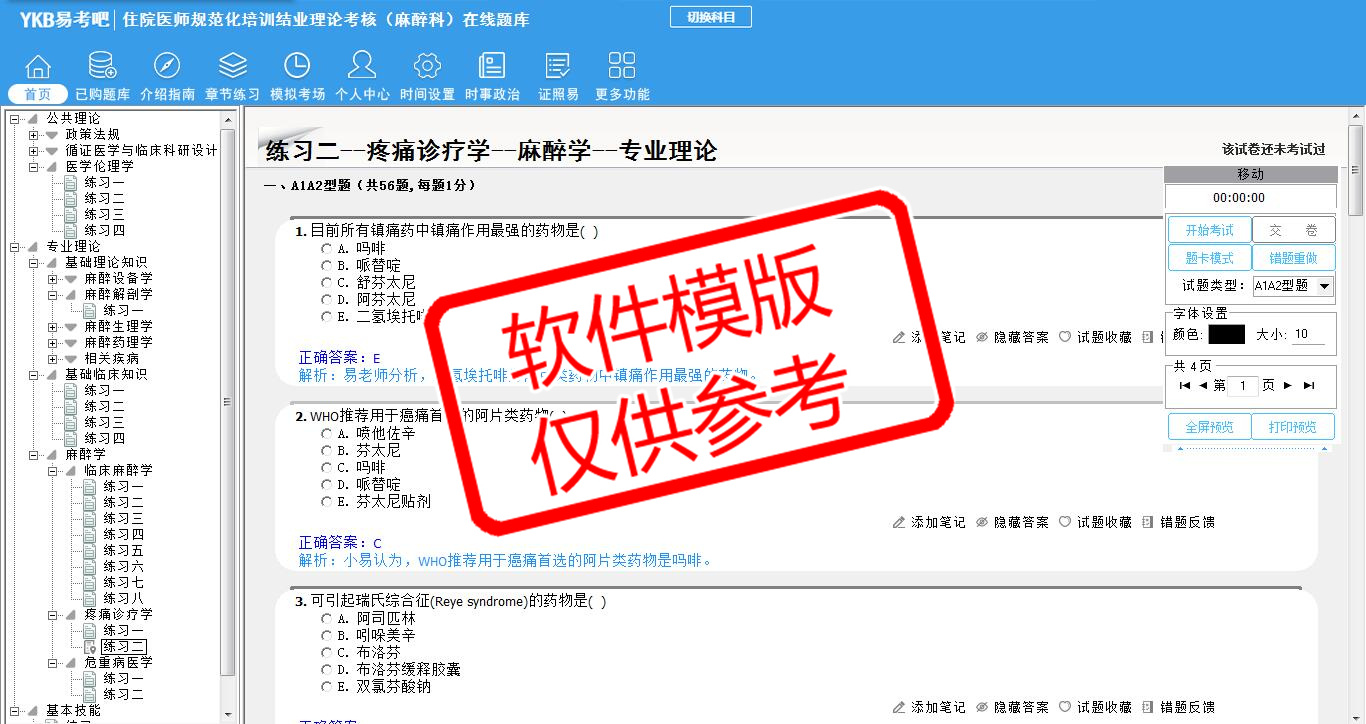The image size is (1366, 724).
Task: Click the black font color swatch
Action: tap(1226, 335)
